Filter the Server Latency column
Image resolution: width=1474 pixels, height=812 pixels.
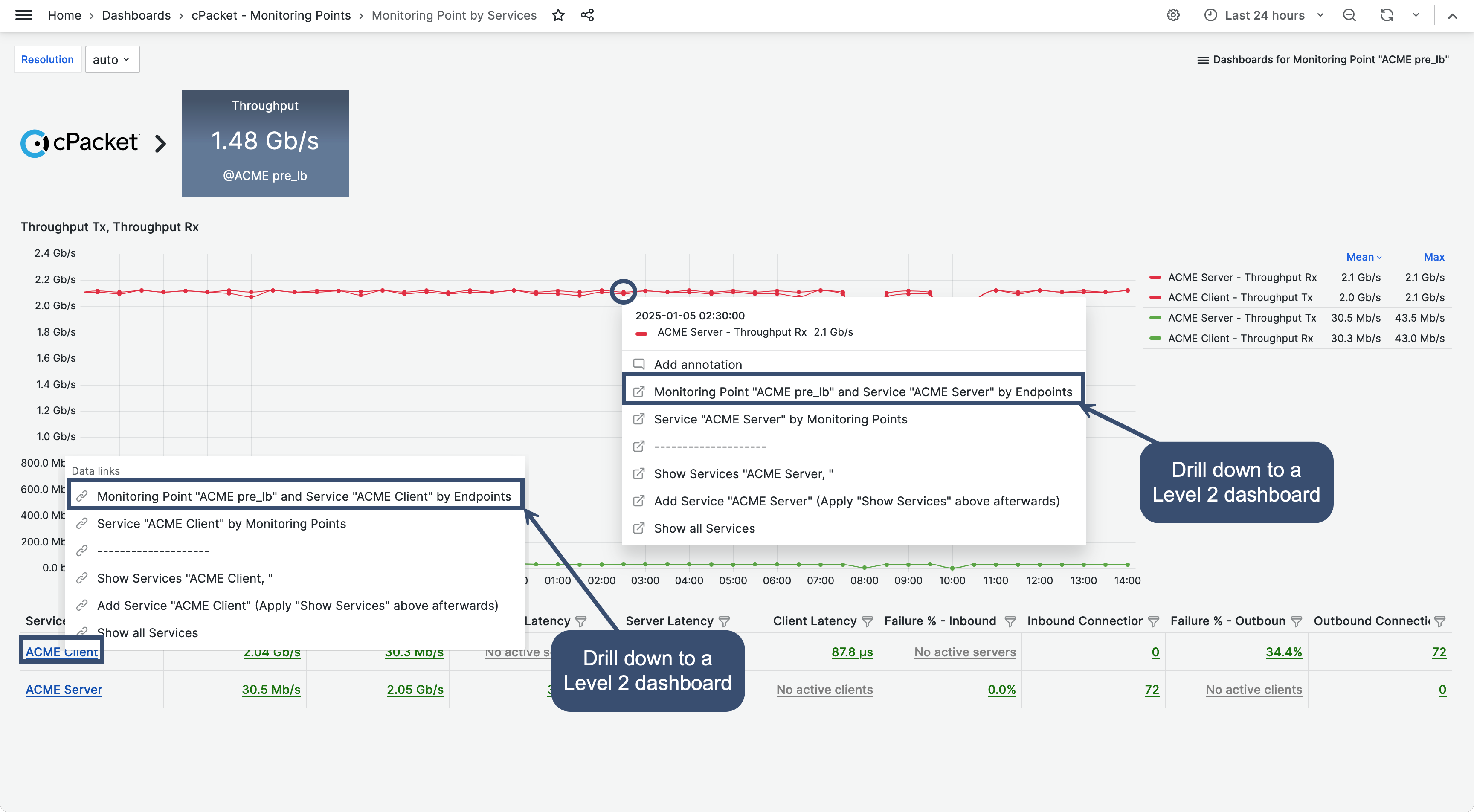pos(724,621)
